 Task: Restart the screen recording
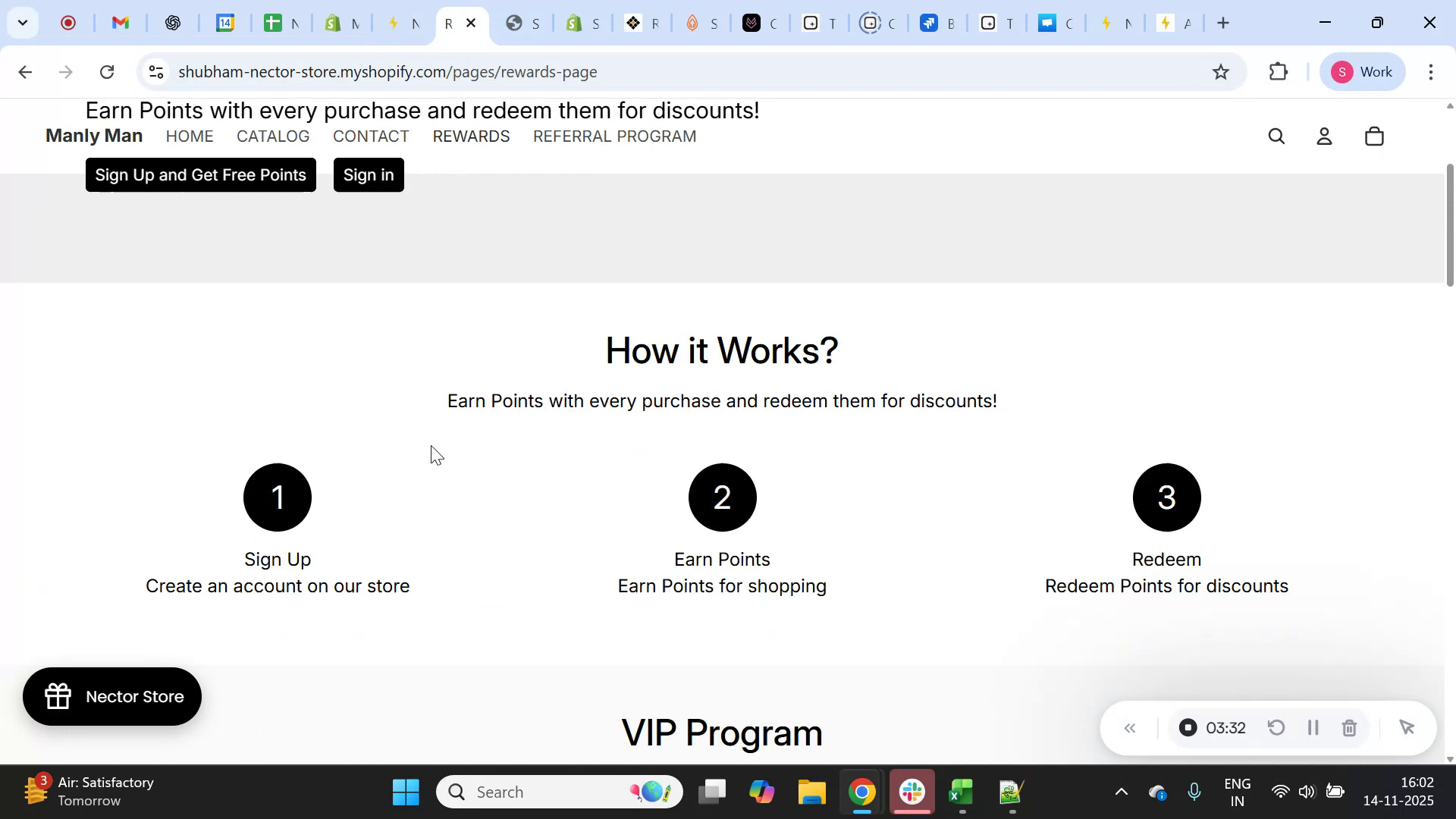tap(1276, 727)
